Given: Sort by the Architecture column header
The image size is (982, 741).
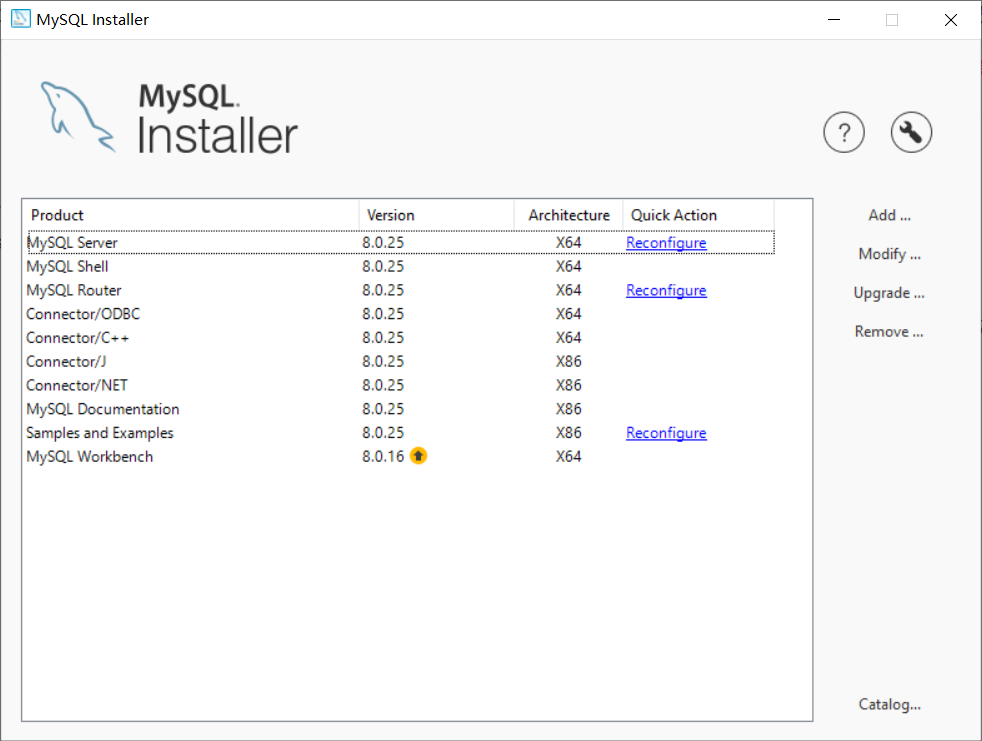Looking at the screenshot, I should click(x=568, y=214).
